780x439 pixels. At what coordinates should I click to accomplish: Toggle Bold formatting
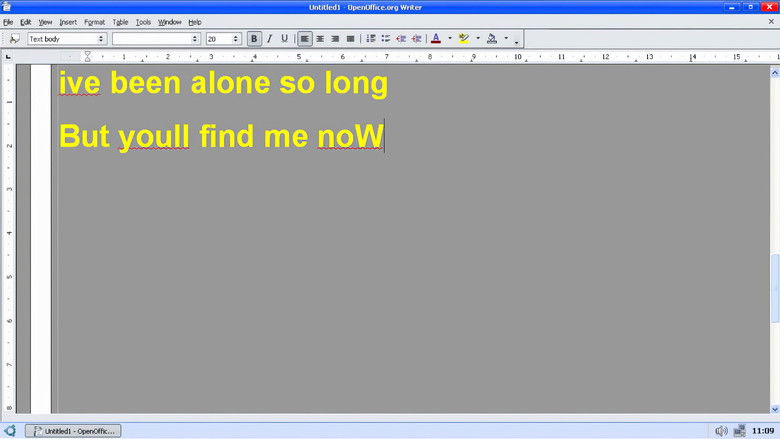coord(254,39)
